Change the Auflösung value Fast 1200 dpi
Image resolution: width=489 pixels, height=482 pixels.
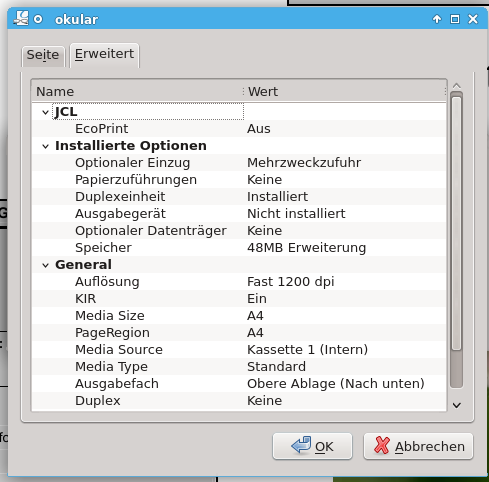tap(291, 282)
